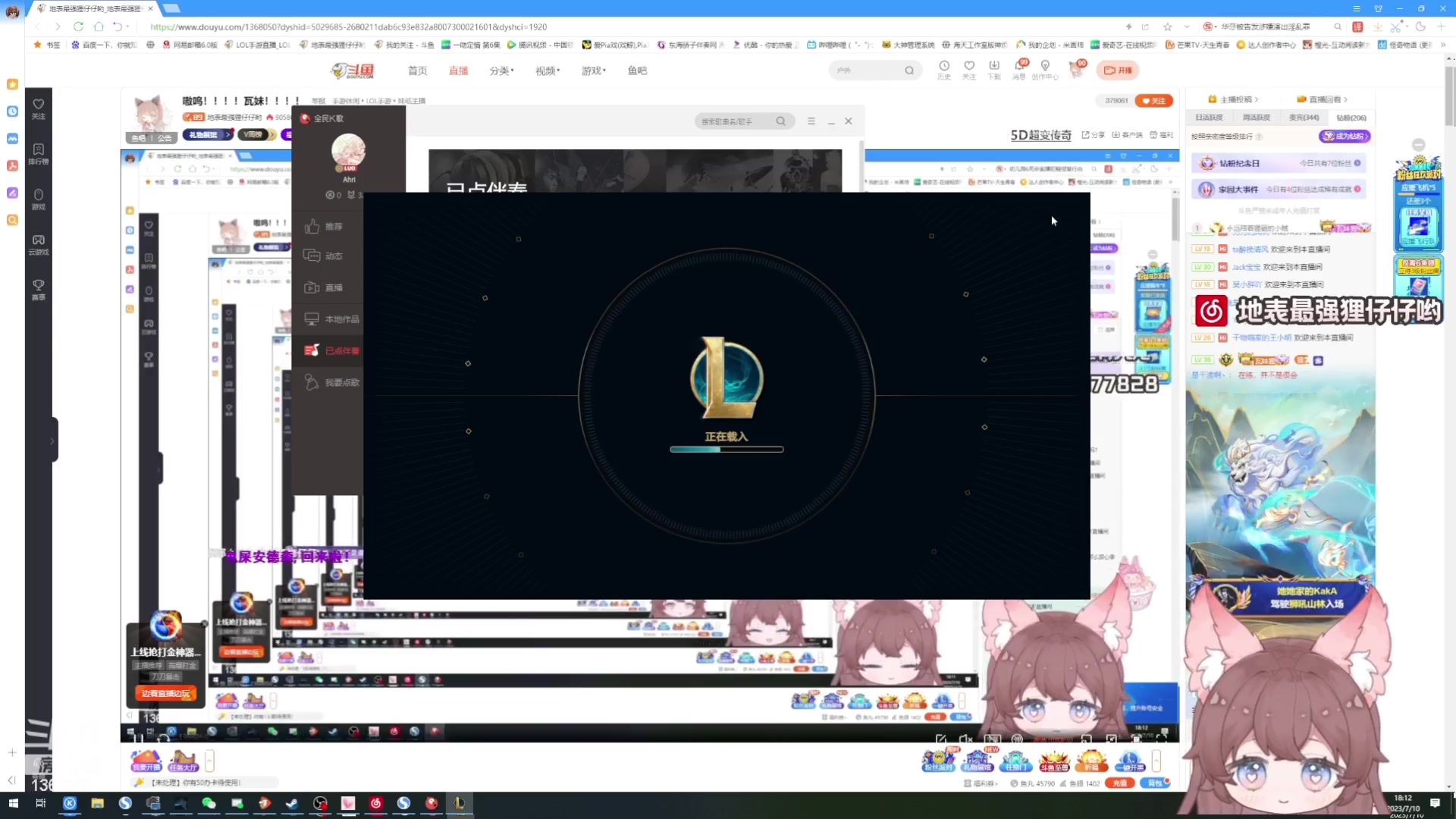Screen dimensions: 1456x819
Task: Click Ahri profile avatar in 全民K歌
Action: 349,152
